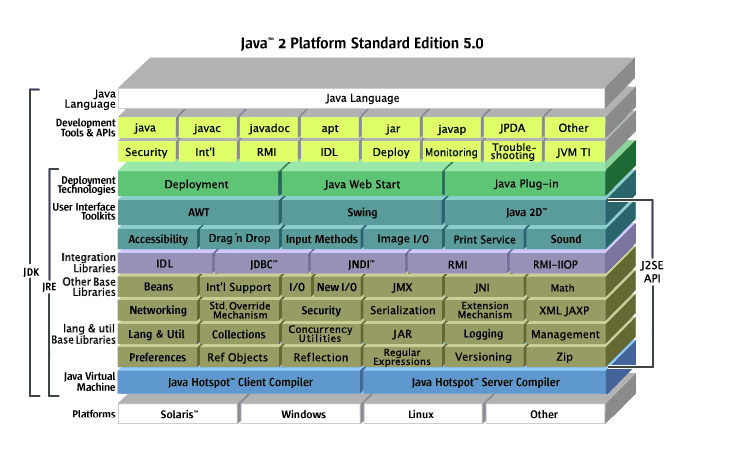Open the Java 2D block
Image resolution: width=739 pixels, height=457 pixels.
[525, 212]
